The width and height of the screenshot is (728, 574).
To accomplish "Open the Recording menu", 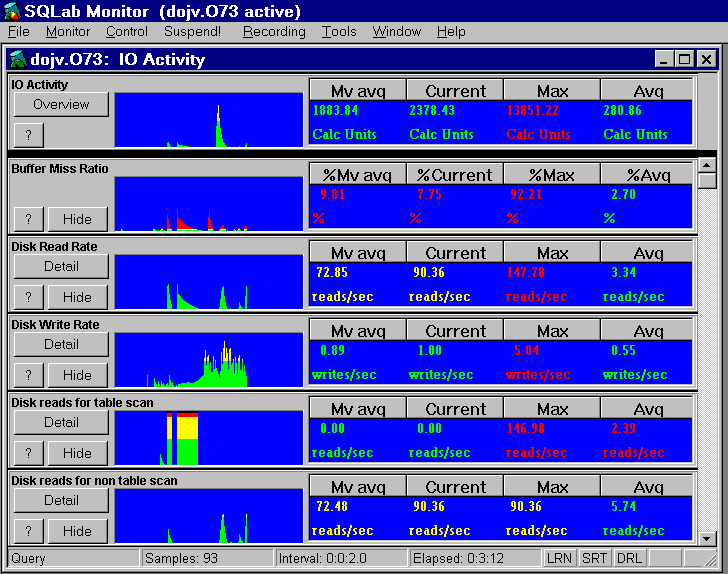I will [274, 32].
